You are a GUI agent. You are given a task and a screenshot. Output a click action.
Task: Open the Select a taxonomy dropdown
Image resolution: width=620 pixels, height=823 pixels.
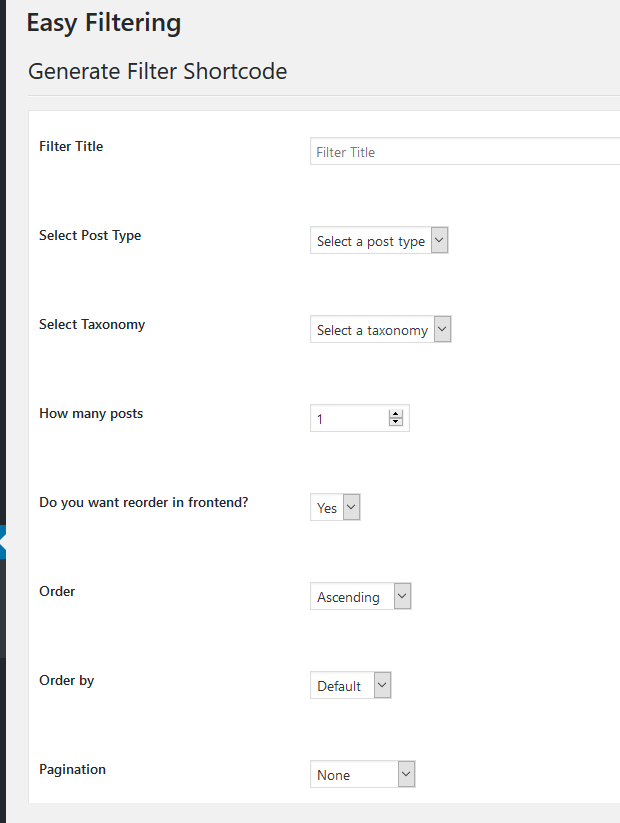tap(381, 329)
